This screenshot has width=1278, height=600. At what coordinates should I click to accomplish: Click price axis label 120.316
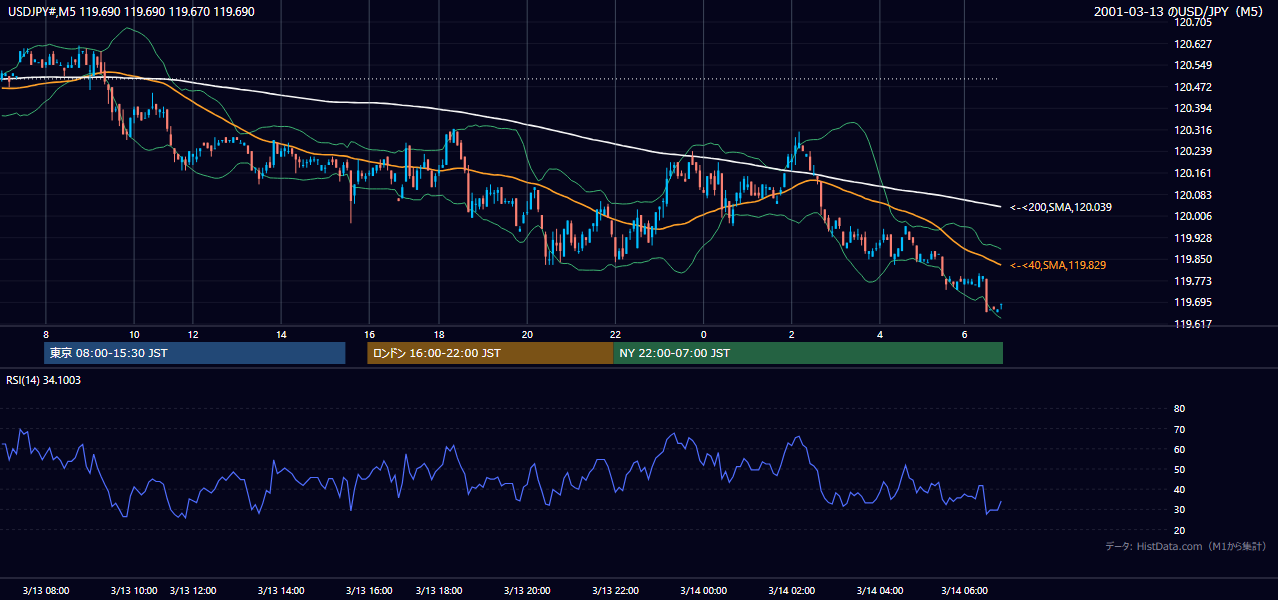[1193, 130]
